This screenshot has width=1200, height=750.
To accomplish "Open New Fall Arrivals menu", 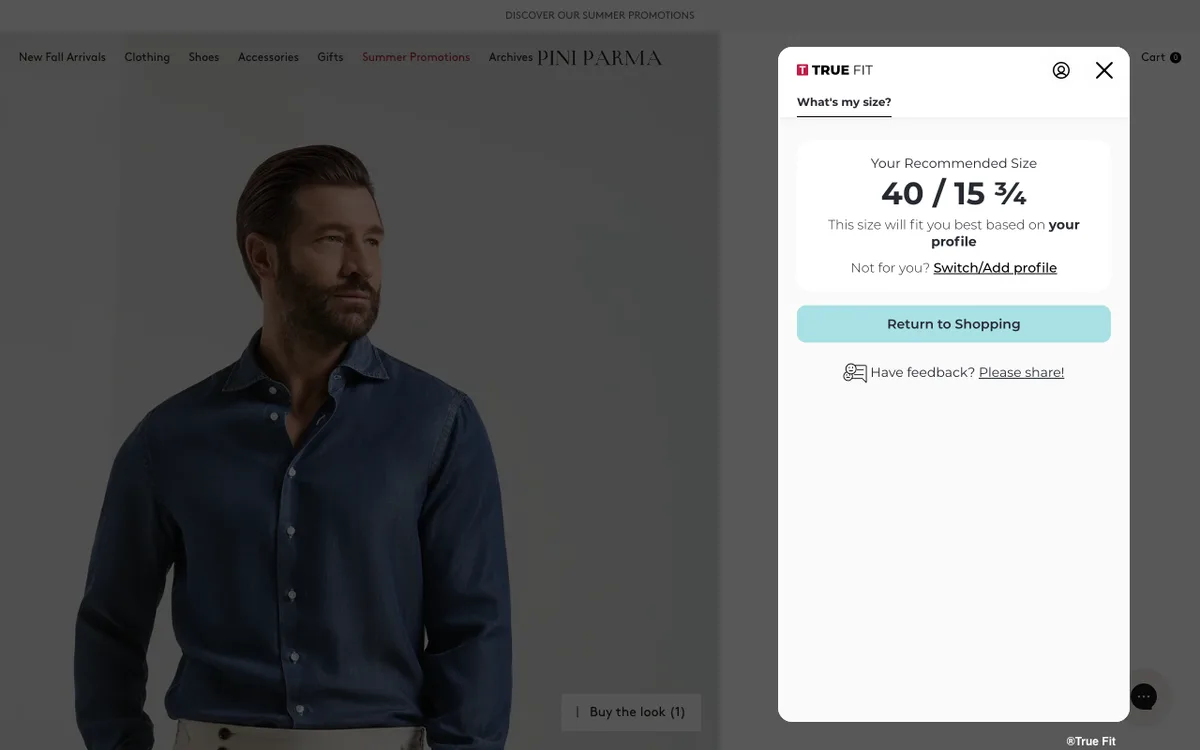I will 62,57.
